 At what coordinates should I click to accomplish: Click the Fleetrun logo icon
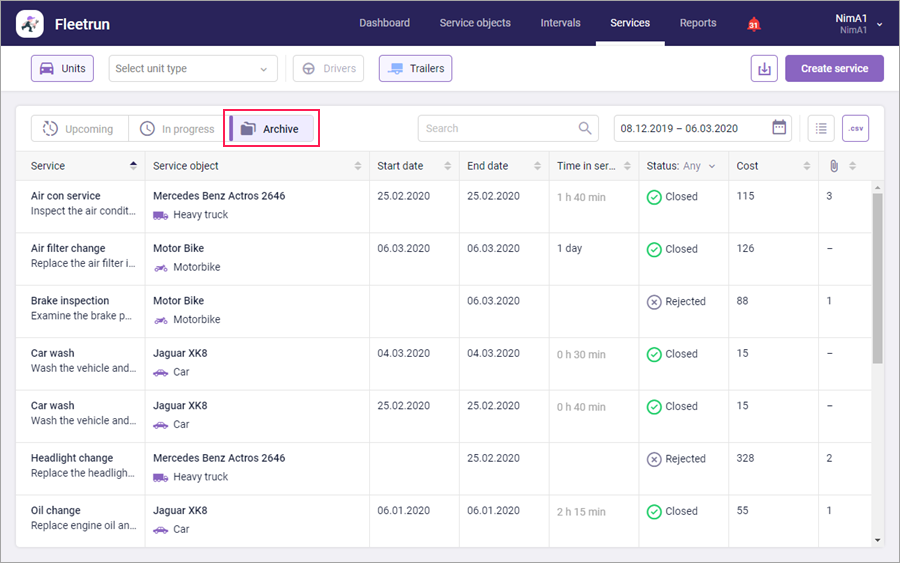tap(30, 23)
